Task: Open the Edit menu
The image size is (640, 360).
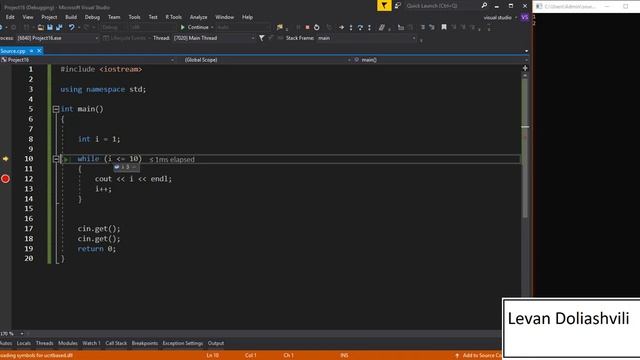Action: [x=10, y=17]
